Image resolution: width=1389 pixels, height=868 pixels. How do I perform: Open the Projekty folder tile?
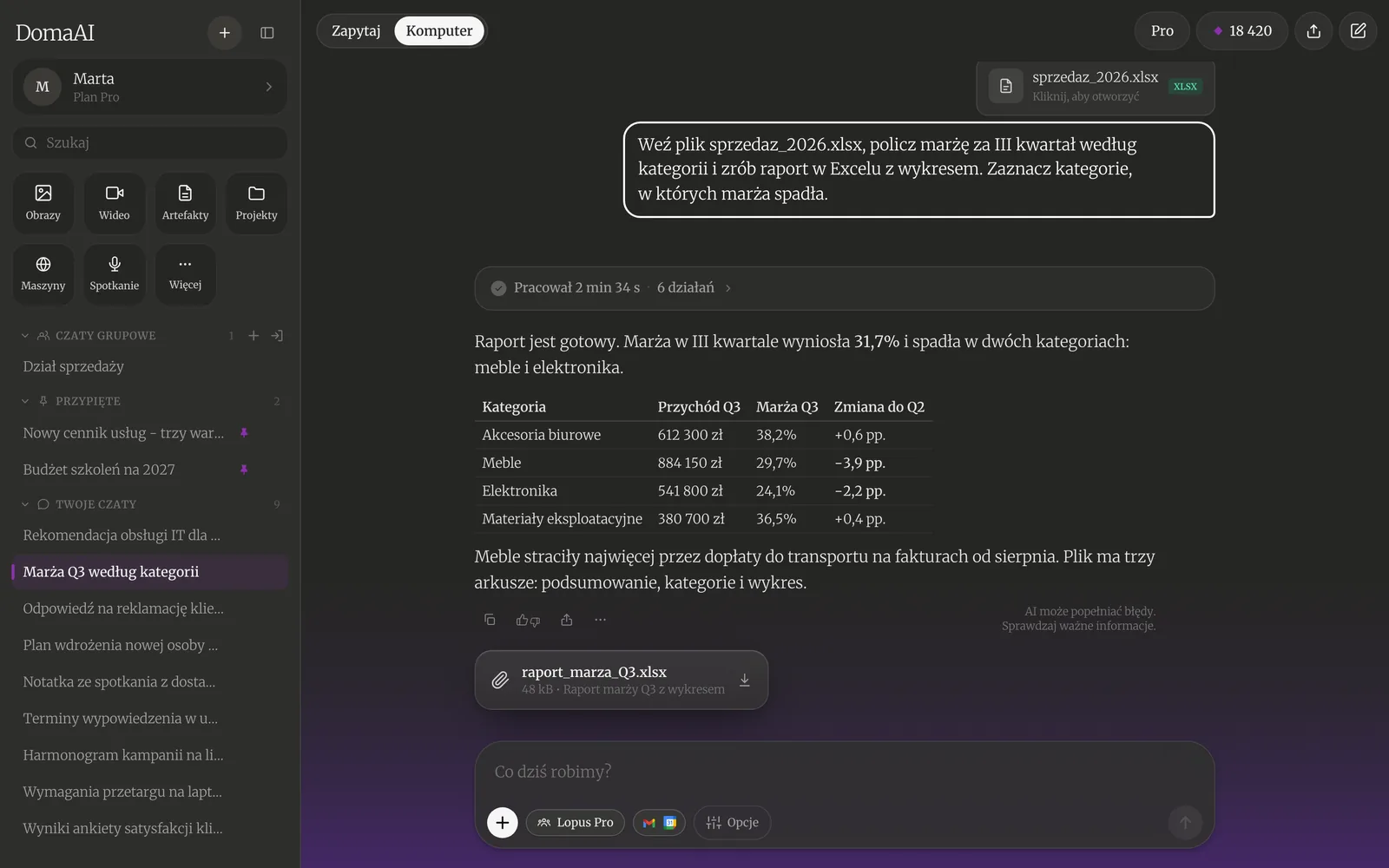(257, 203)
